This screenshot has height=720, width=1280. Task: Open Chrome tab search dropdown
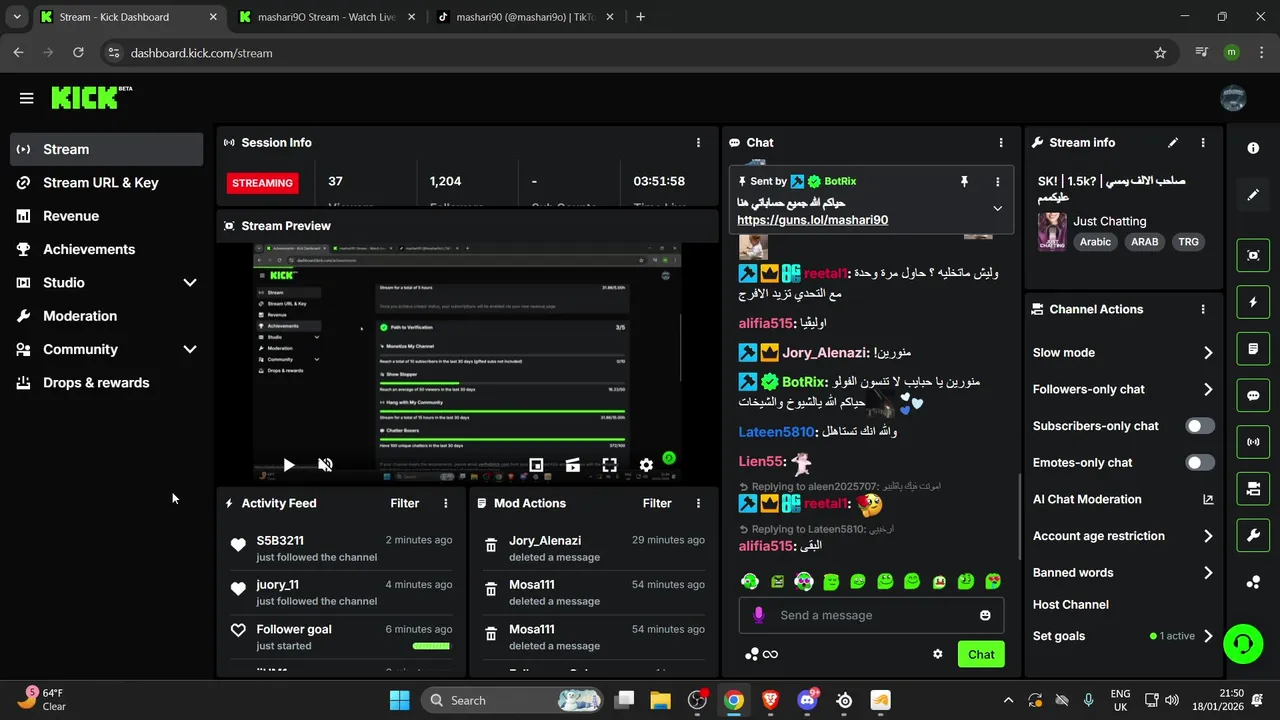tap(17, 17)
